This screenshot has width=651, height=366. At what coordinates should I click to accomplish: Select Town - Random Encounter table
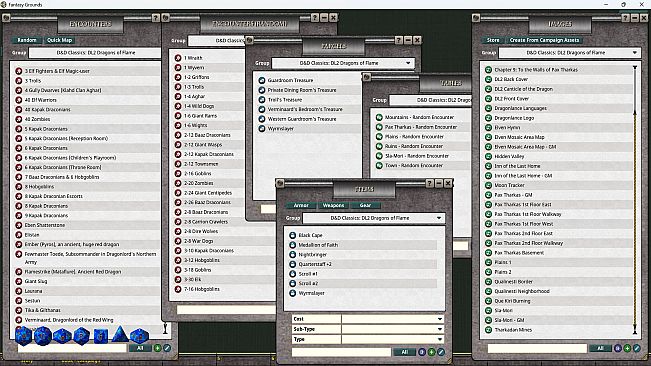[414, 165]
